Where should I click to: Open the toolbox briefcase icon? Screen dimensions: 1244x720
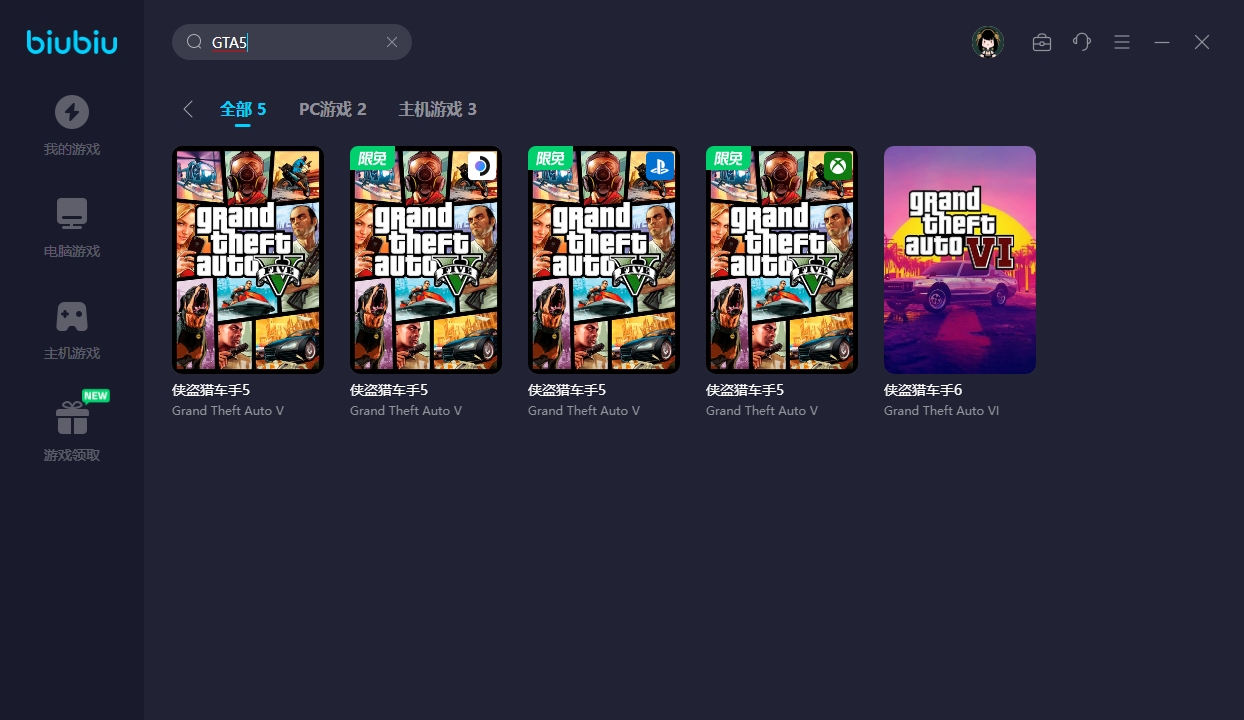pos(1042,42)
